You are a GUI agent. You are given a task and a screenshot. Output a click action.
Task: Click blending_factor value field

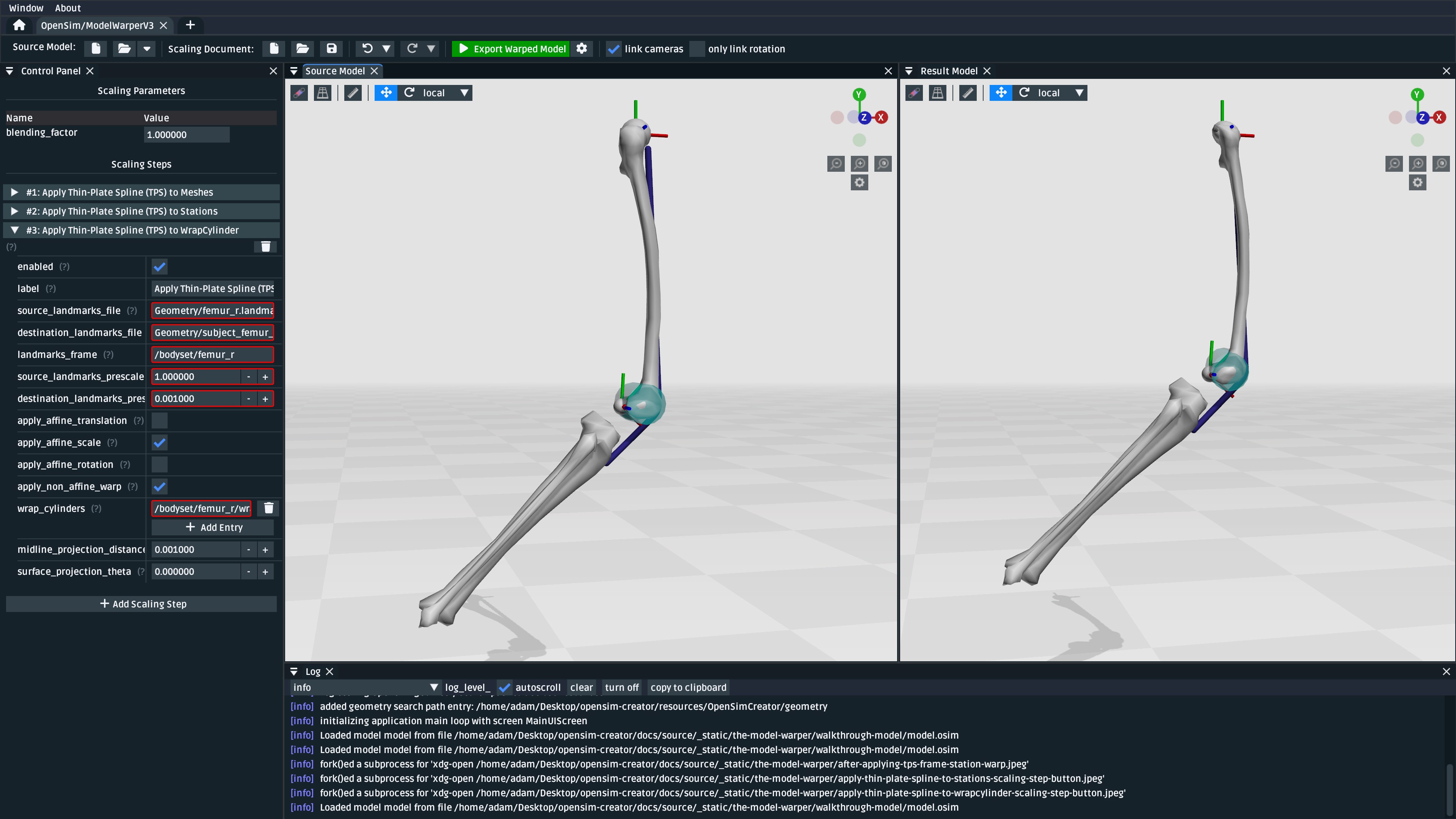coord(187,135)
